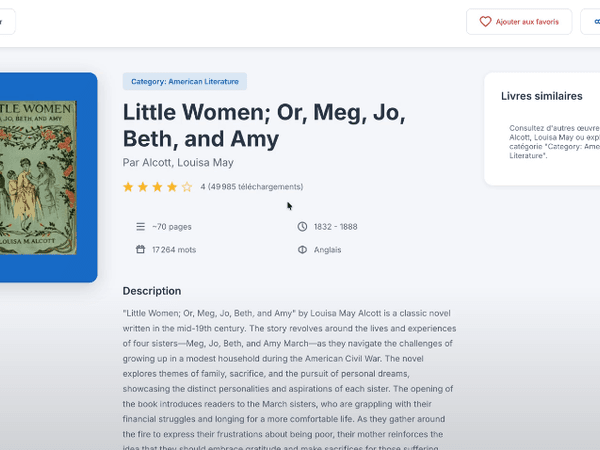This screenshot has height=450, width=600.
Task: Click the share button at header right edge
Action: [x=591, y=22]
